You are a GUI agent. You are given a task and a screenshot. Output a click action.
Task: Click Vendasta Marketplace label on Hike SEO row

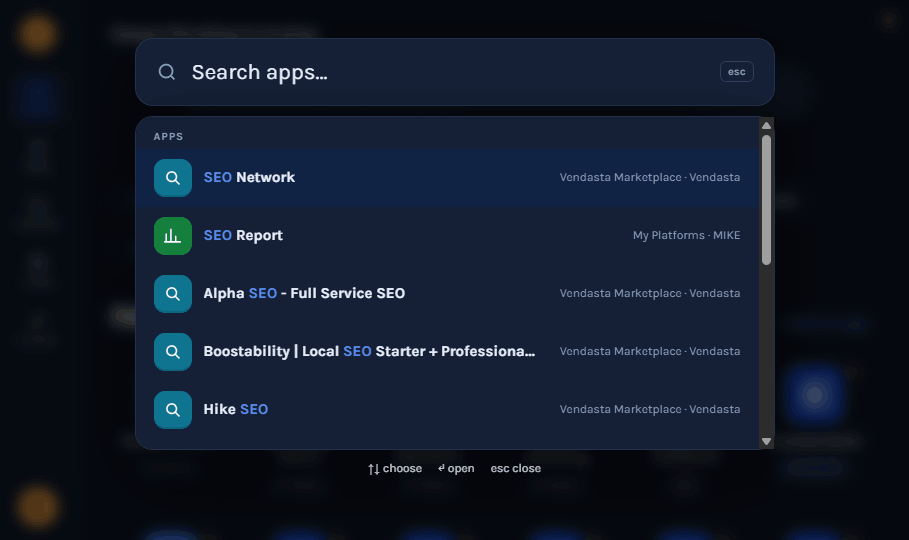[x=649, y=409]
